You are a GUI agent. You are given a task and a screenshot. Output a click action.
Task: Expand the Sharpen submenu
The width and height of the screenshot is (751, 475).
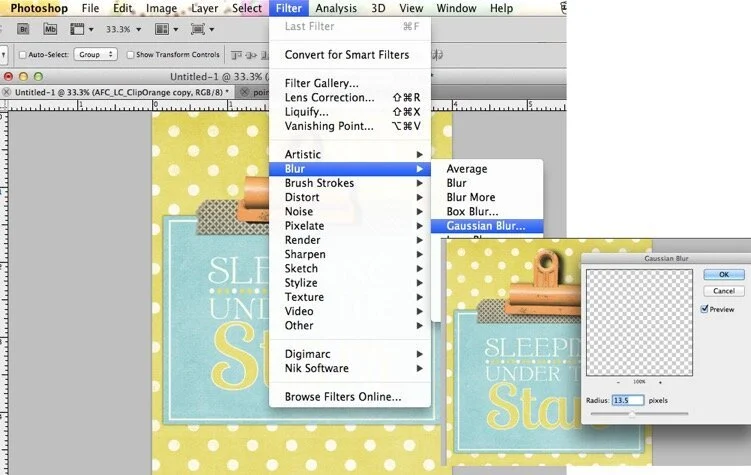tap(350, 254)
